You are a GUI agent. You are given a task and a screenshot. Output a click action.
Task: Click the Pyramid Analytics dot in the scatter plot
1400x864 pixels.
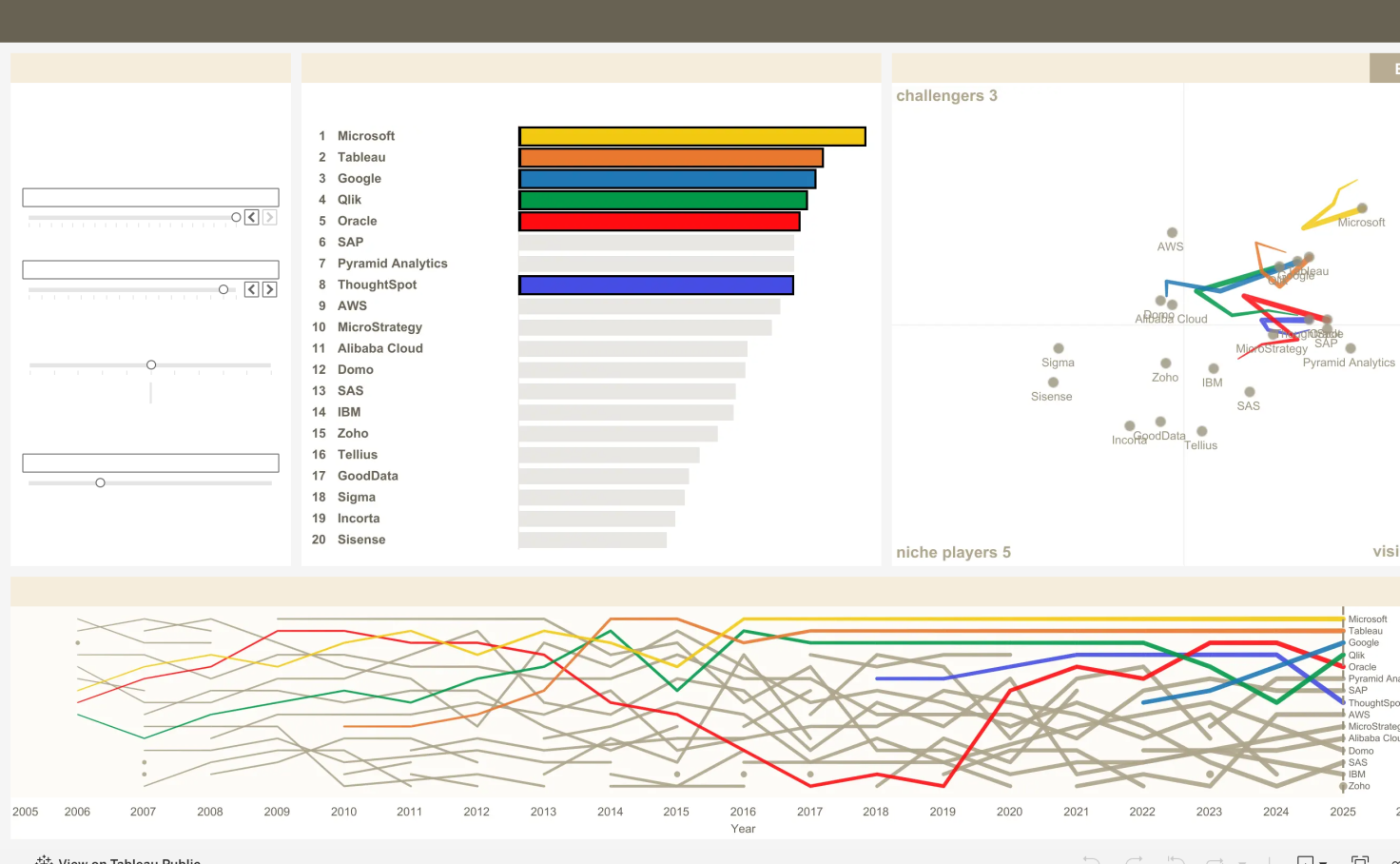point(1351,348)
